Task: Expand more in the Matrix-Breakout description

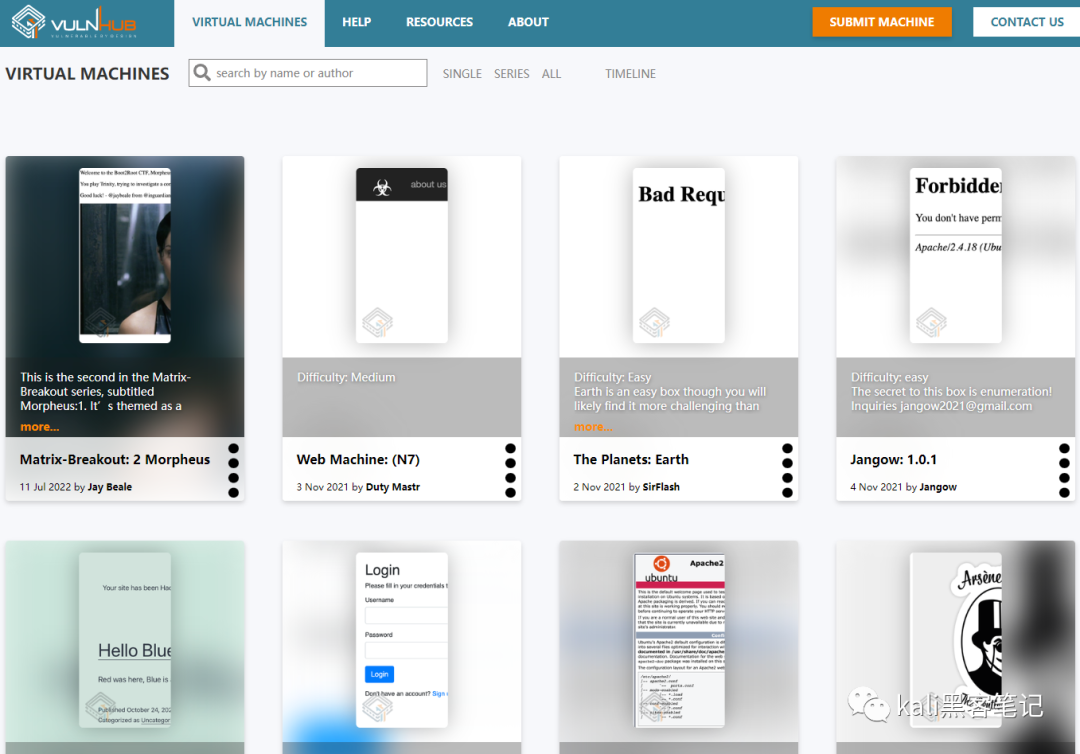Action: click(39, 427)
